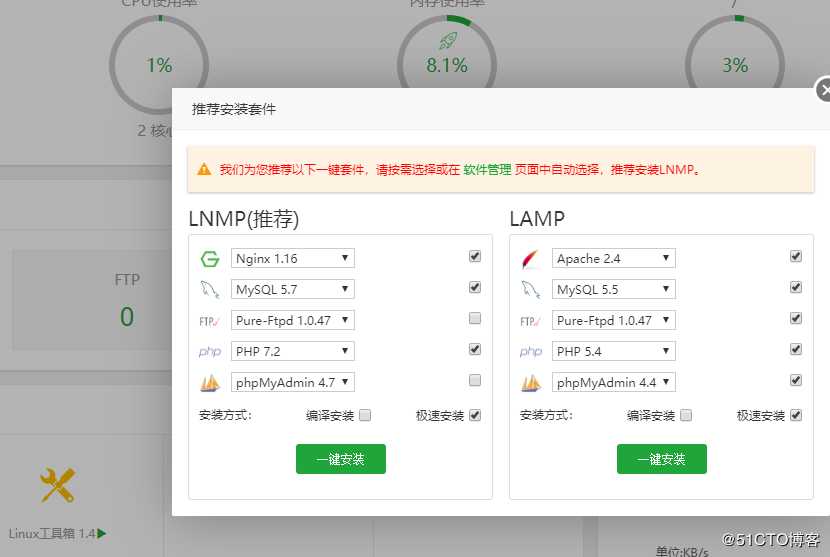Open the phpMyAdmin 4.4 dropdown
830x557 pixels.
click(614, 382)
